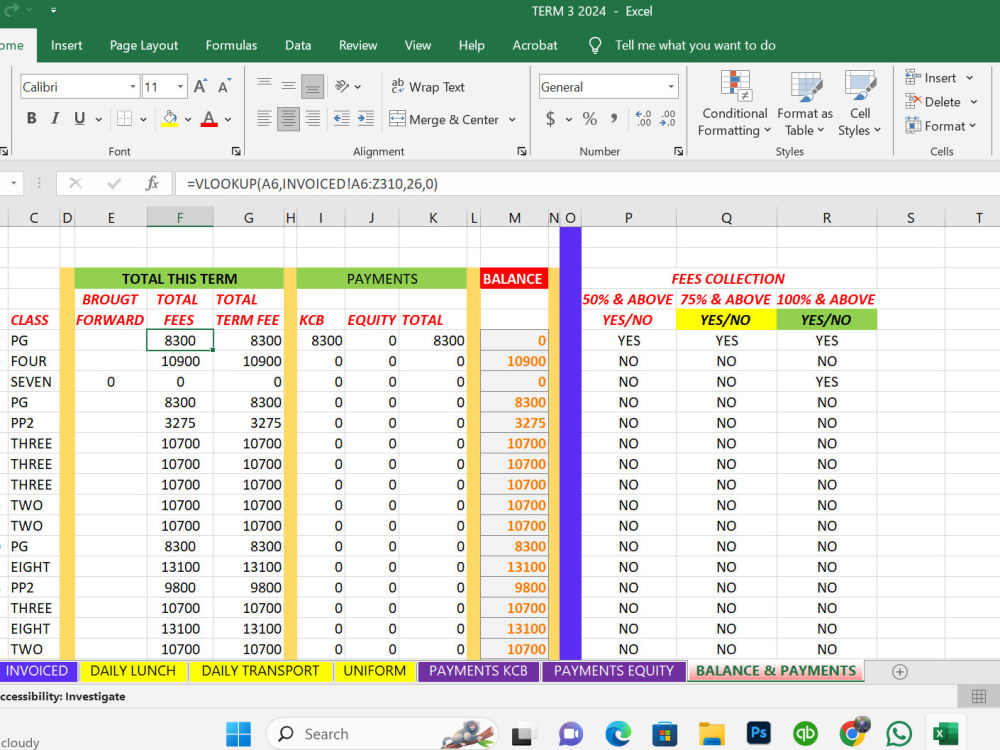Open the Formulas ribbon tab
This screenshot has height=750, width=1000.
(x=231, y=45)
